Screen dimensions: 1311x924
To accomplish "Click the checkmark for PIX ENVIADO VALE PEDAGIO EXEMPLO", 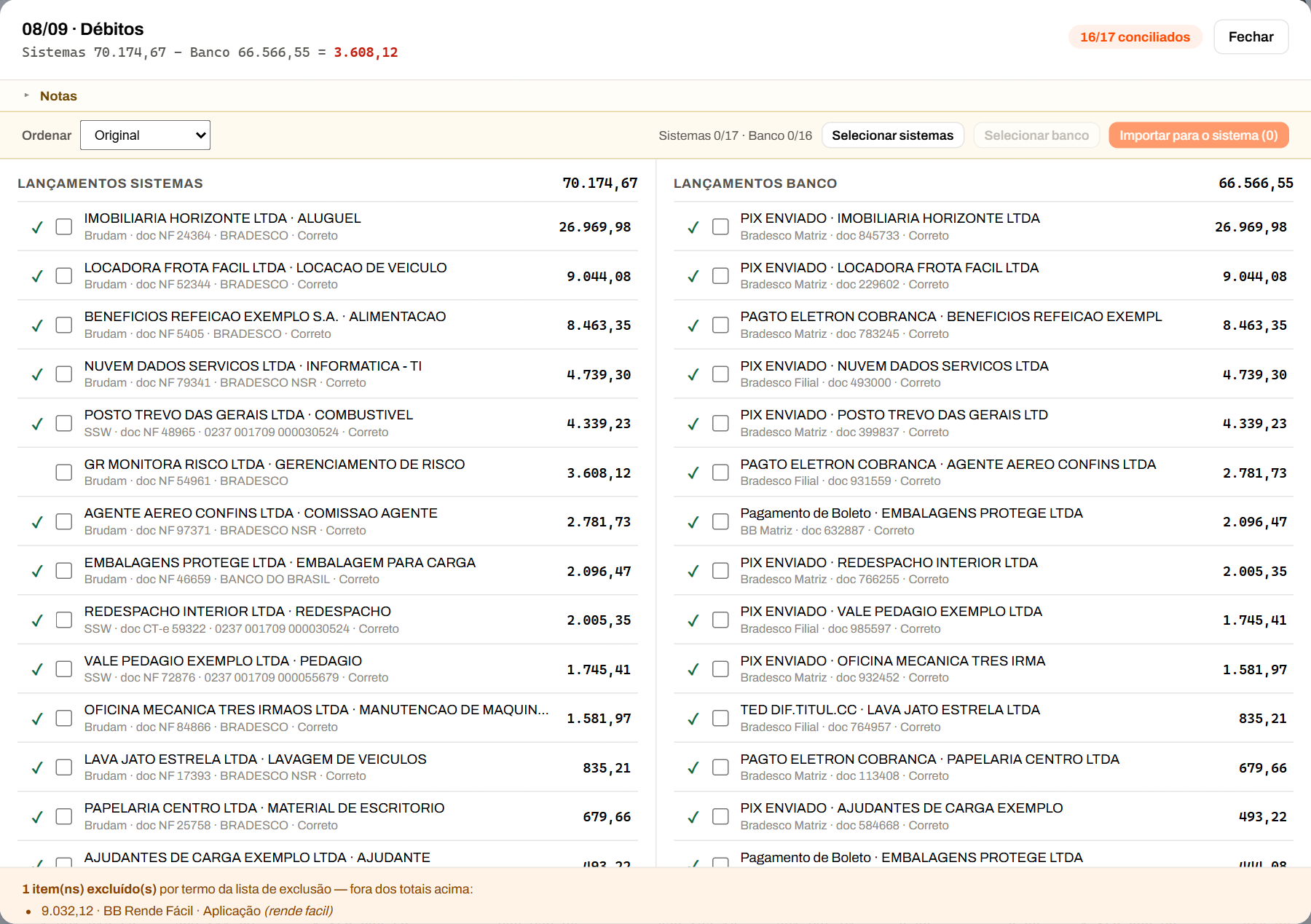I will click(693, 620).
